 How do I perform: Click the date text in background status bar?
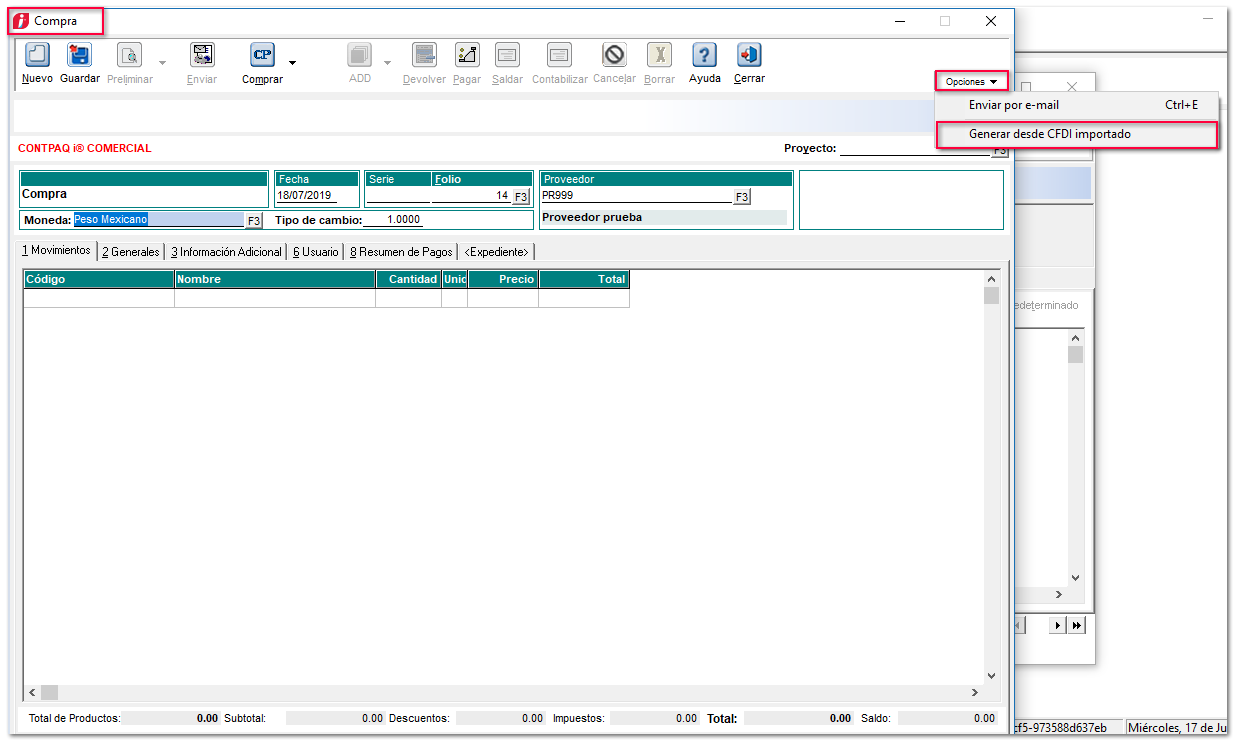(1177, 728)
